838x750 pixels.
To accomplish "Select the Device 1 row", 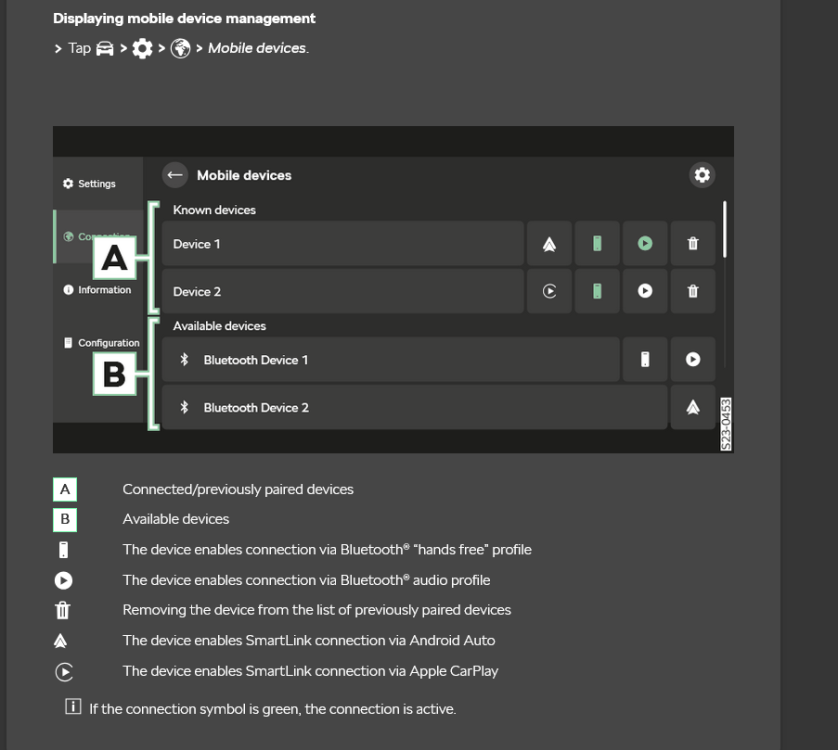I will click(343, 244).
